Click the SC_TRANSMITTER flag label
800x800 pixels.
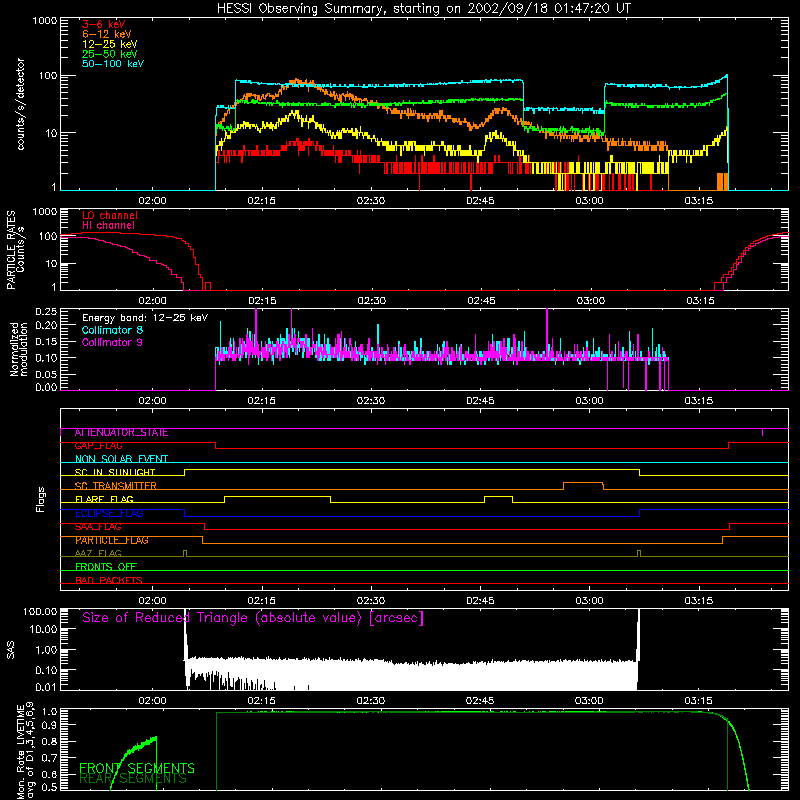click(115, 486)
